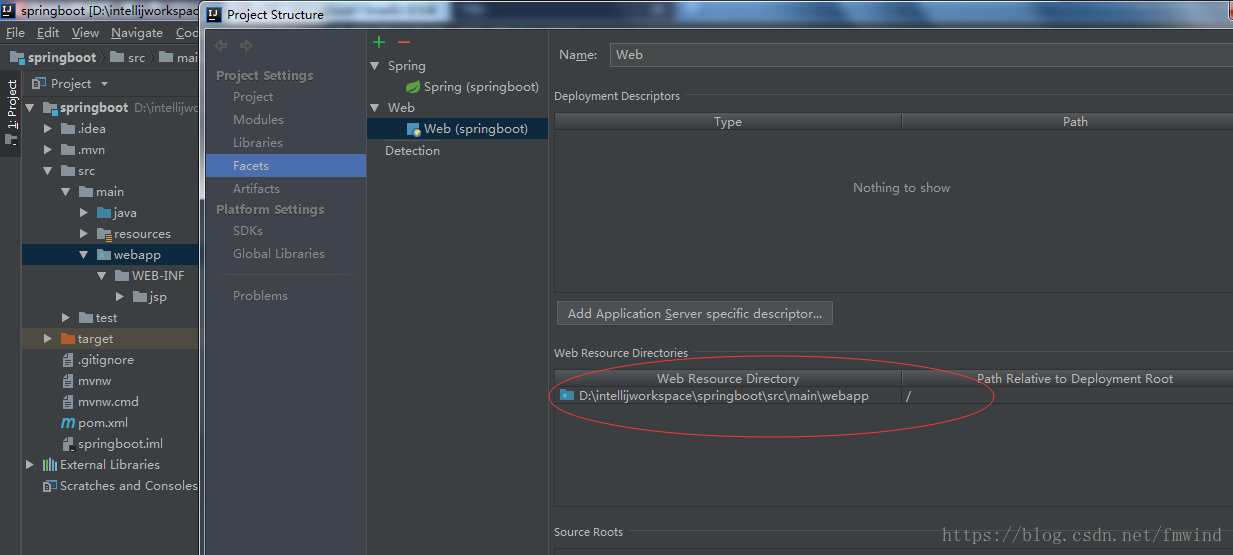Collapse the Spring facet group

click(x=376, y=66)
